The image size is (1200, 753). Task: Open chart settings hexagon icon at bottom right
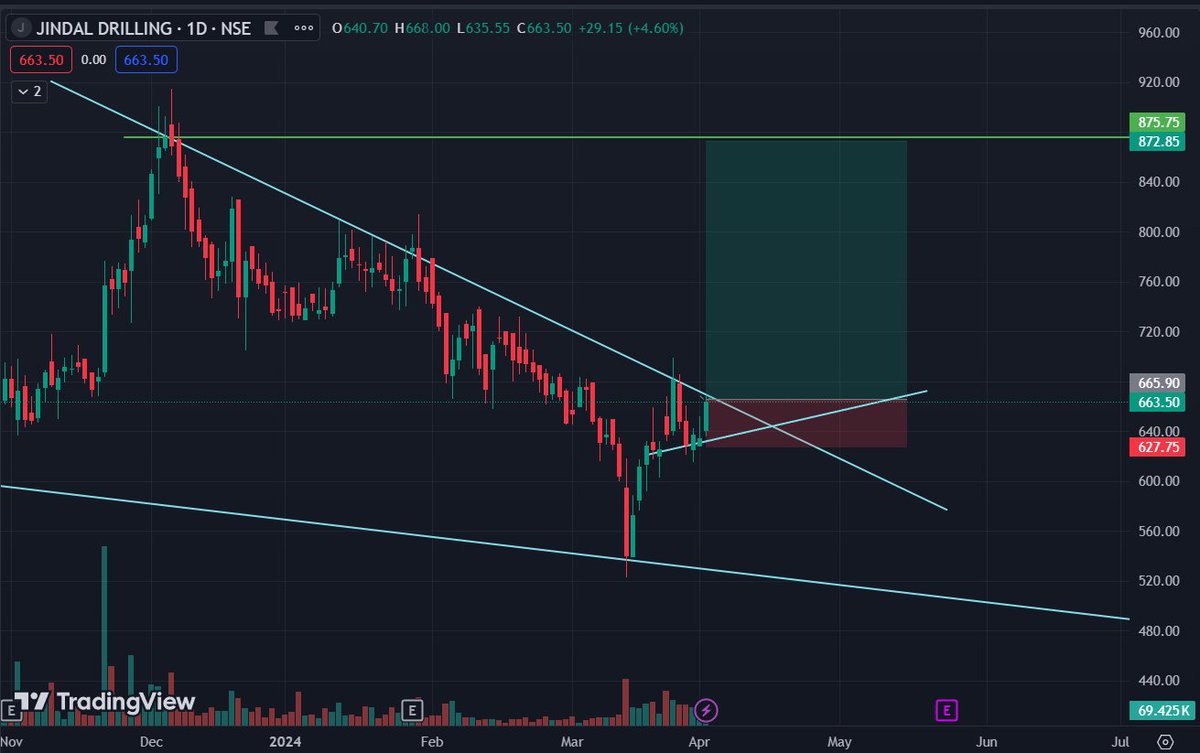[1165, 742]
